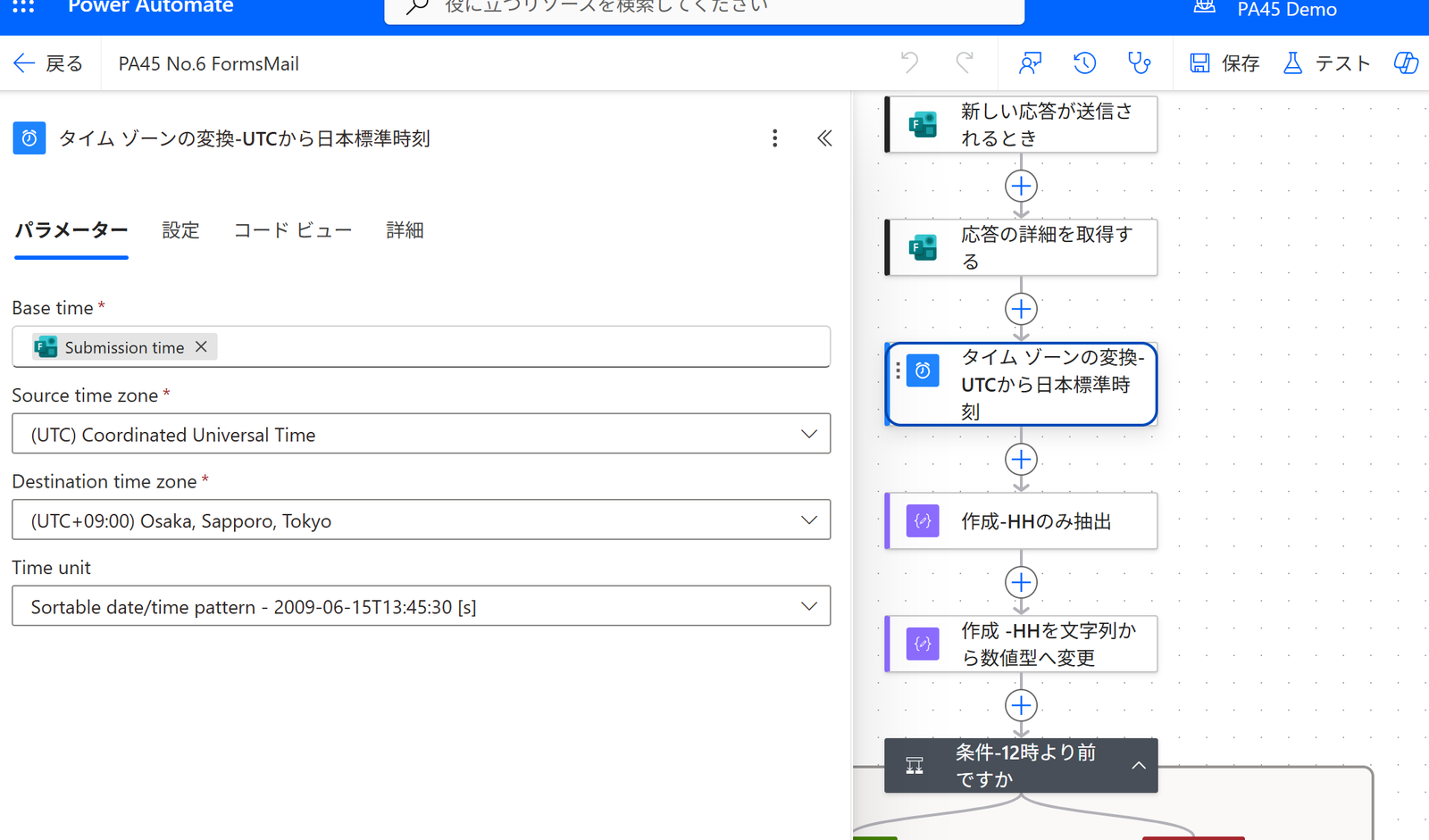Viewport: 1429px width, 840px height.
Task: Click the condition icon on 条件-12時より前ですか
Action: 915,765
